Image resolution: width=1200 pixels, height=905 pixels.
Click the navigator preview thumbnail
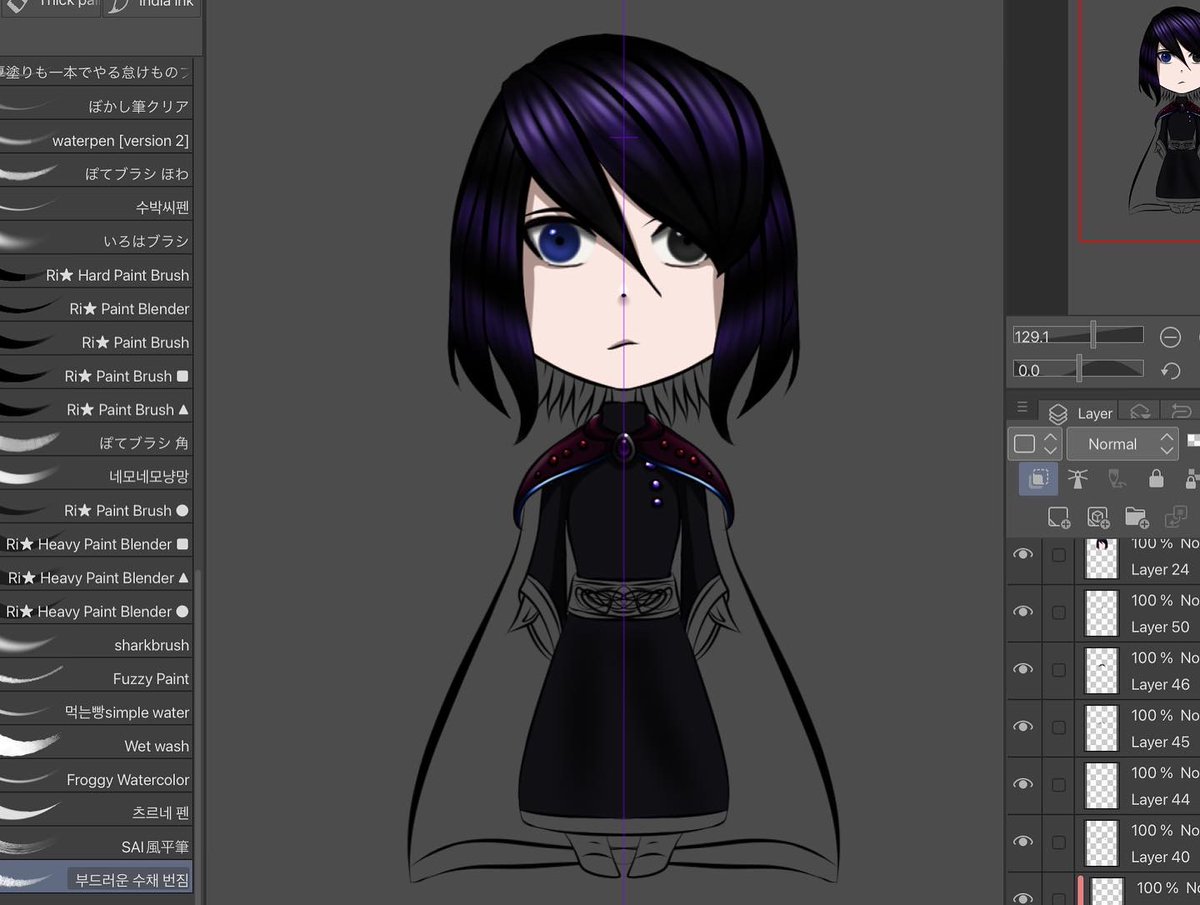point(1140,120)
